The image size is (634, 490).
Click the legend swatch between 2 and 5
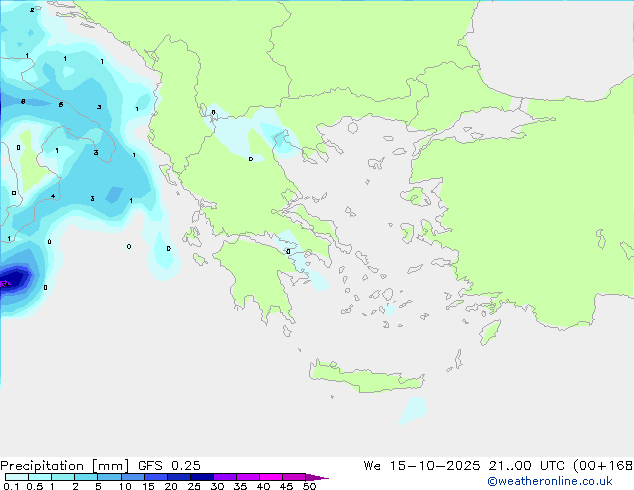pyautogui.click(x=86, y=477)
